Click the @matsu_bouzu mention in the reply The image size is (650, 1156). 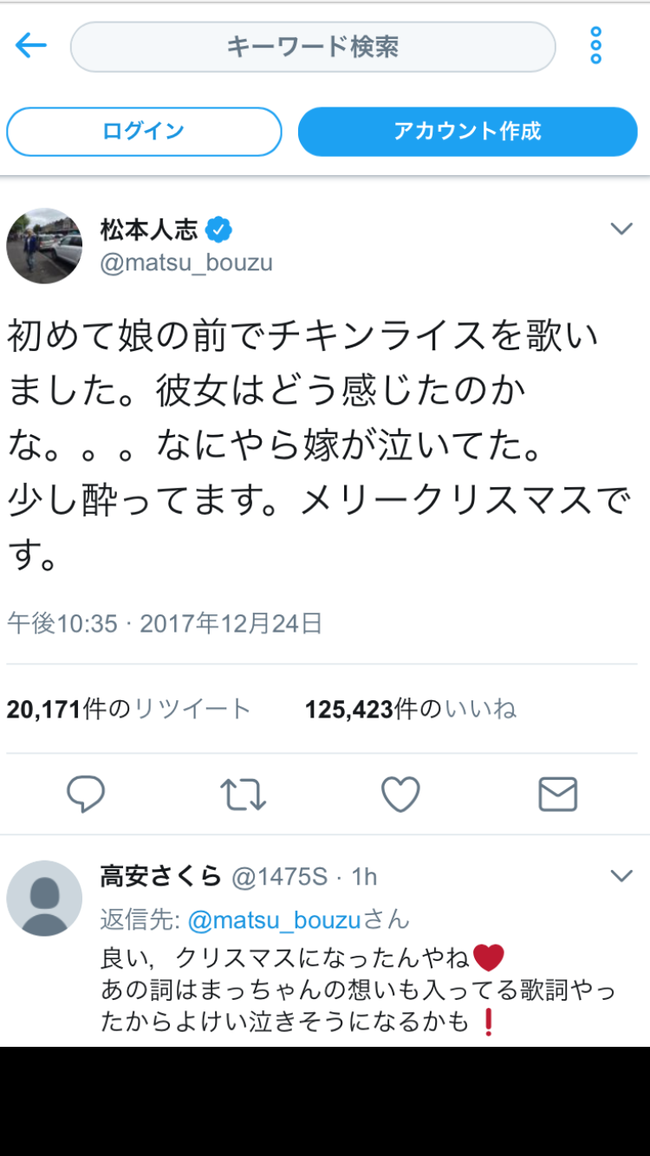274,919
